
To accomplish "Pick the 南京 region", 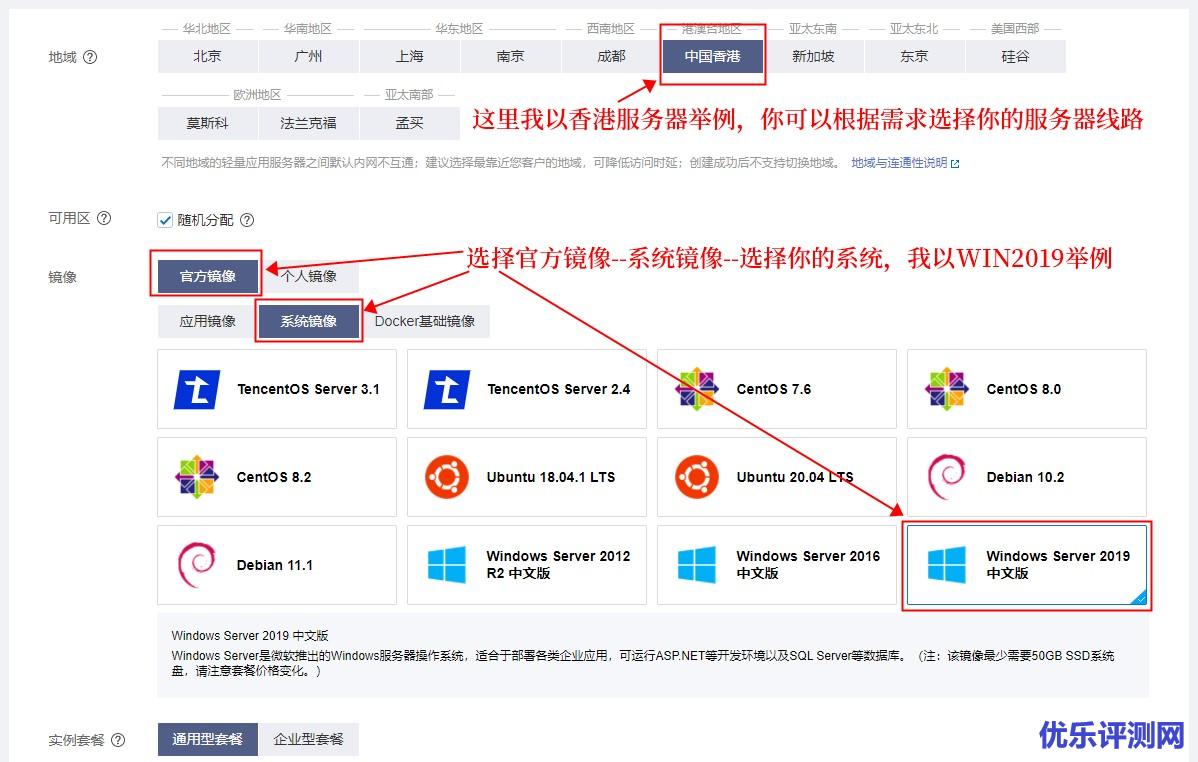I will pyautogui.click(x=510, y=57).
